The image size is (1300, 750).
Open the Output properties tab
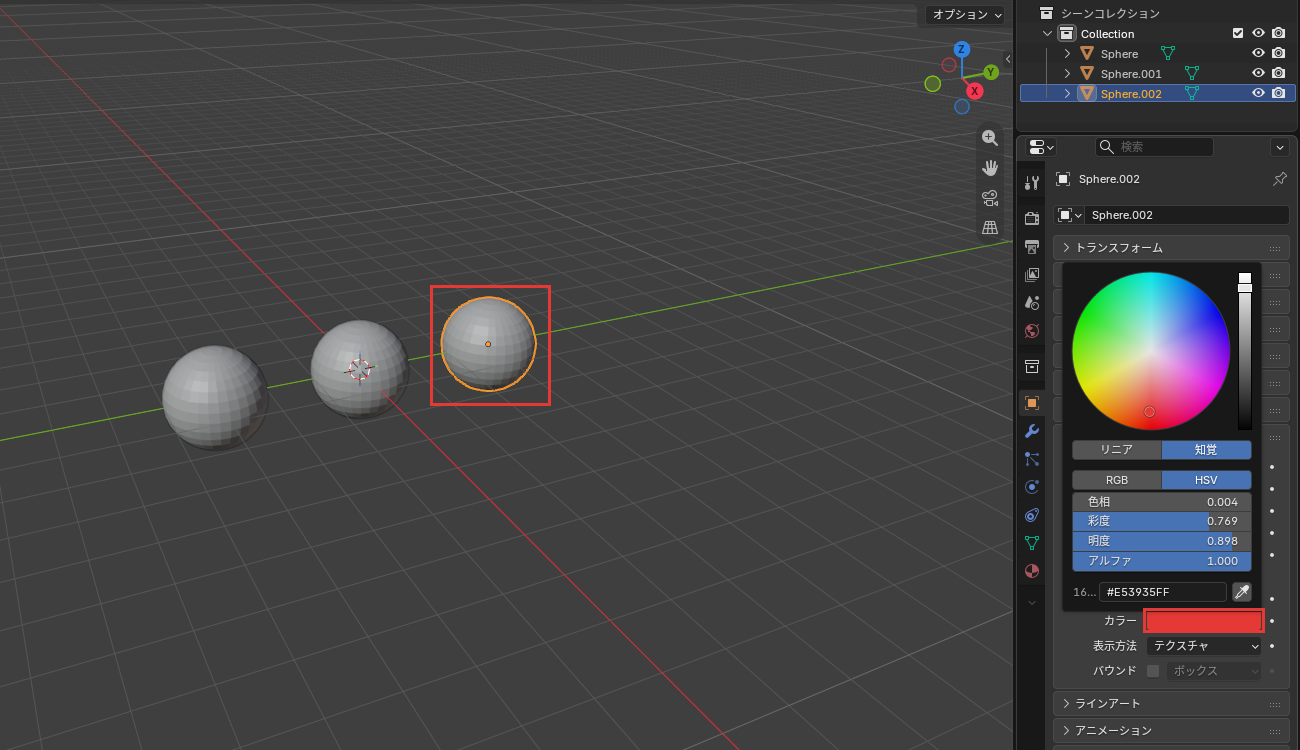1032,246
